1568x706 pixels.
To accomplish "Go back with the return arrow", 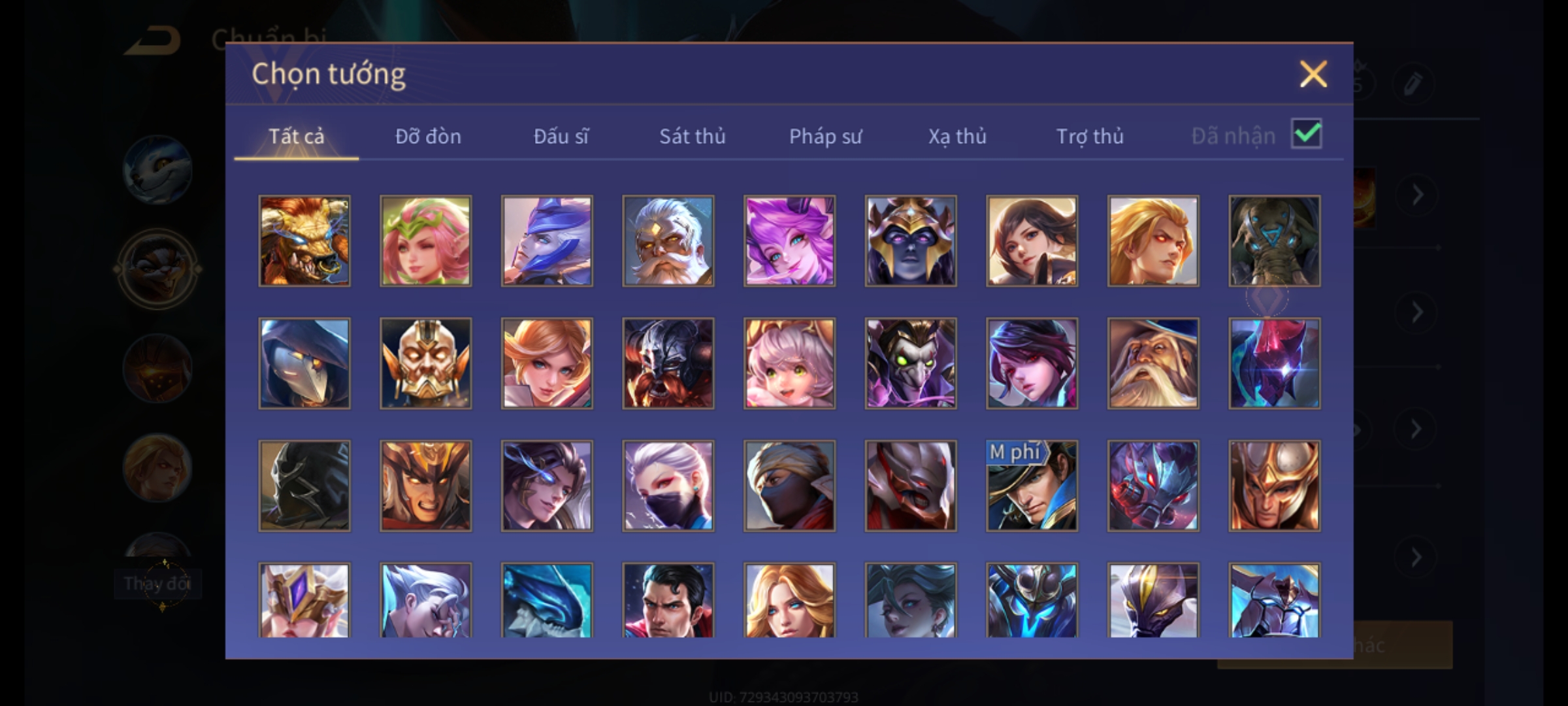I will pos(153,41).
